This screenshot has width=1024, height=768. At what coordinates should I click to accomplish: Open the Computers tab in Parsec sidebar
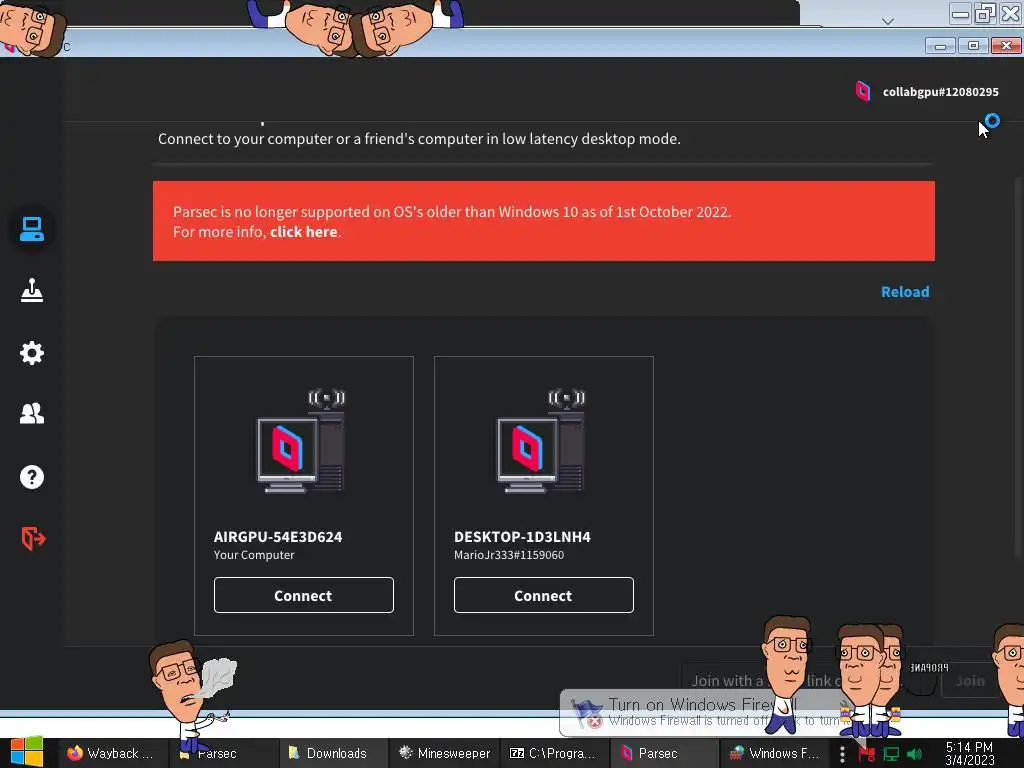click(31, 229)
